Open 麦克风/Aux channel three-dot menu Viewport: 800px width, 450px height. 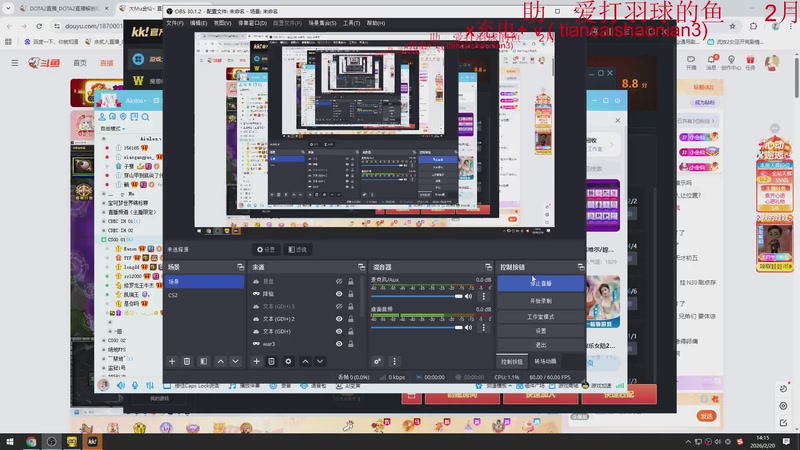point(484,296)
